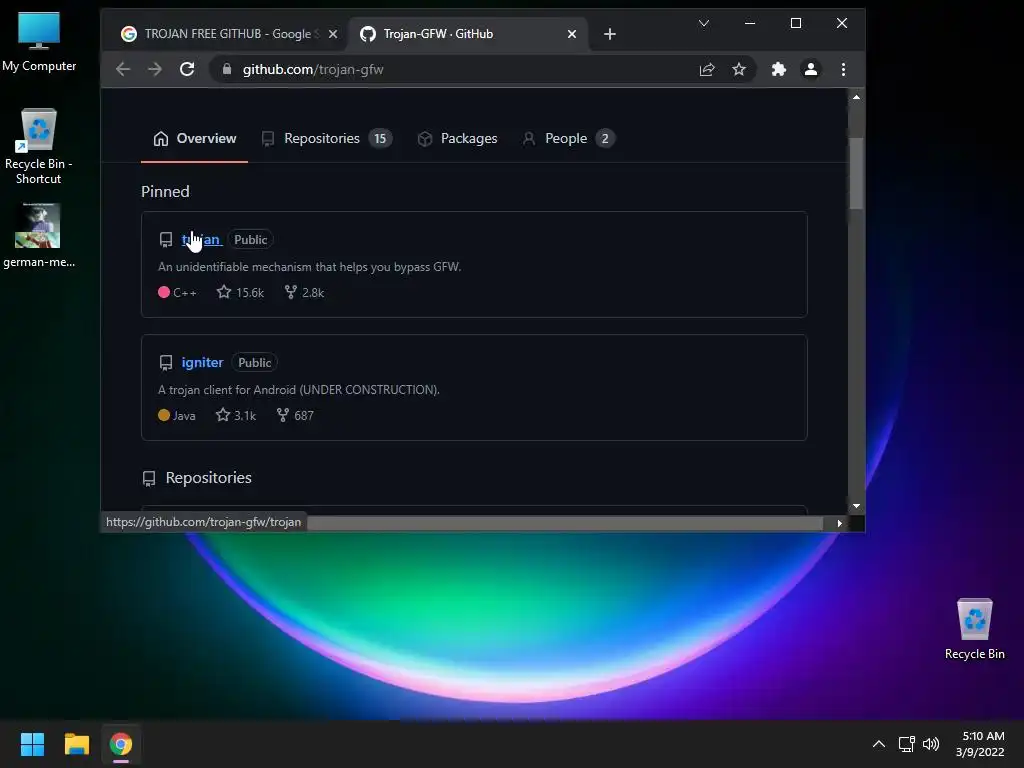The height and width of the screenshot is (768, 1024).
Task: Select the Recycle Bin icon at bottom right
Action: [974, 629]
